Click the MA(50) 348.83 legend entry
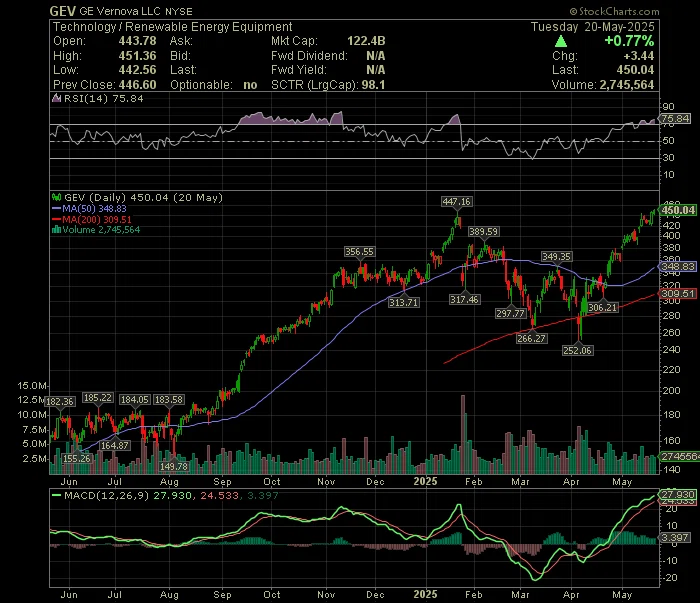 pyautogui.click(x=94, y=208)
